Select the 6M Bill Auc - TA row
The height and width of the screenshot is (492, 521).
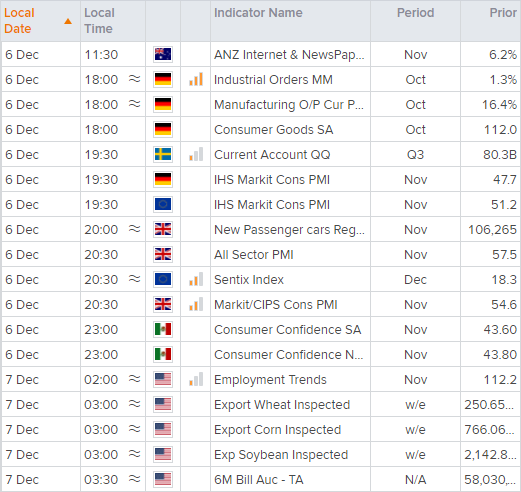click(x=261, y=479)
